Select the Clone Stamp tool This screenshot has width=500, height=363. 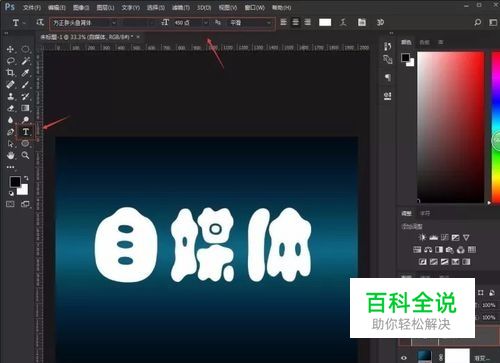pyautogui.click(x=10, y=96)
